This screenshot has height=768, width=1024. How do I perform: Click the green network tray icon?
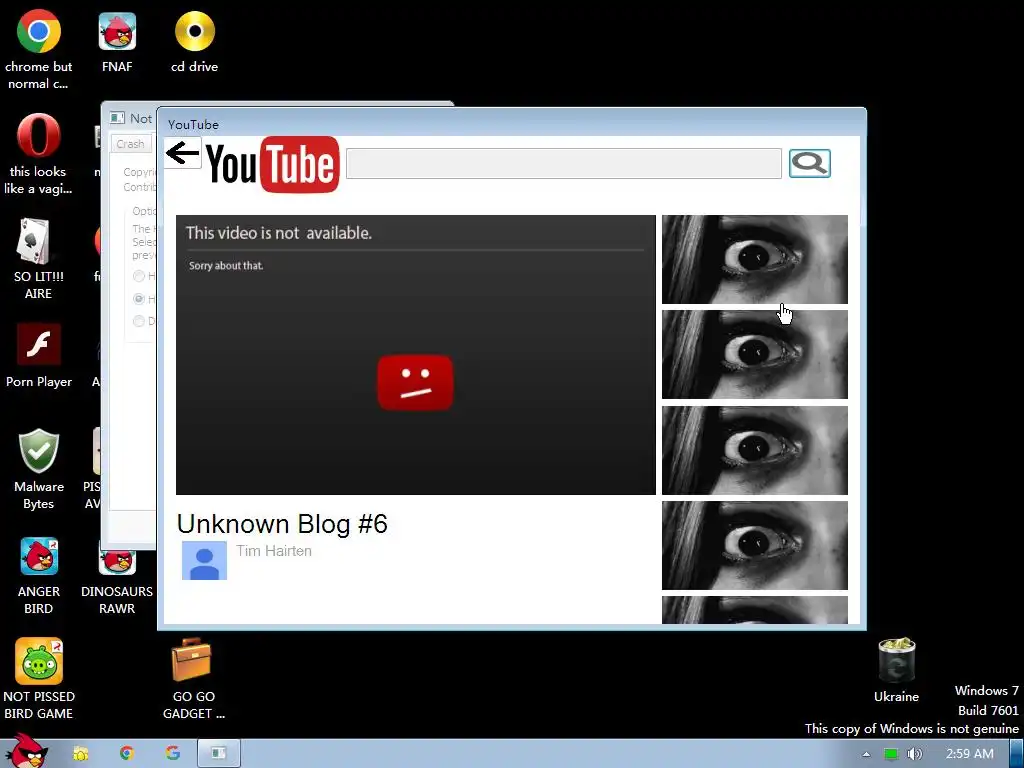[x=891, y=754]
